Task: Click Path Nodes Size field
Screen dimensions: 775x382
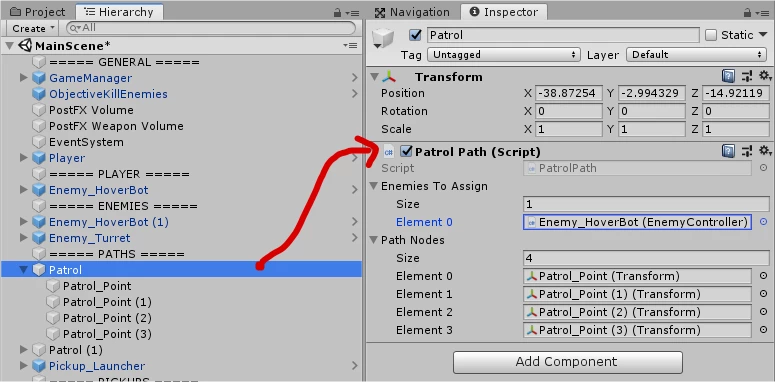Action: pos(646,258)
